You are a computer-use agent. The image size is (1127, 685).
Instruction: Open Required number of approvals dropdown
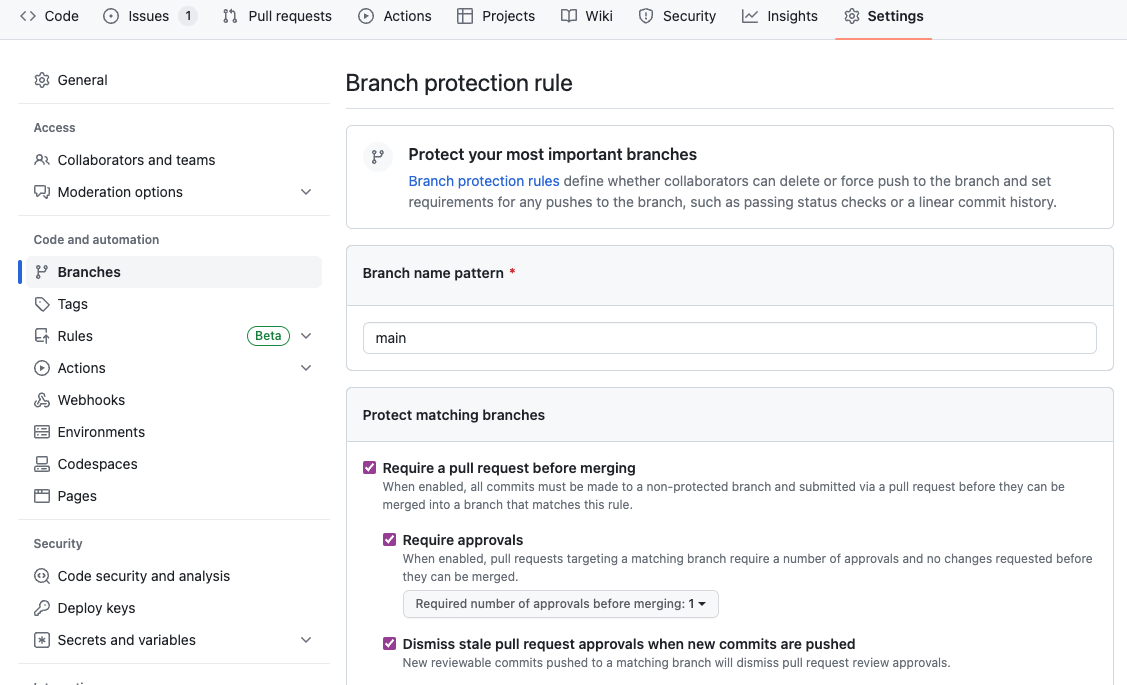pyautogui.click(x=560, y=604)
